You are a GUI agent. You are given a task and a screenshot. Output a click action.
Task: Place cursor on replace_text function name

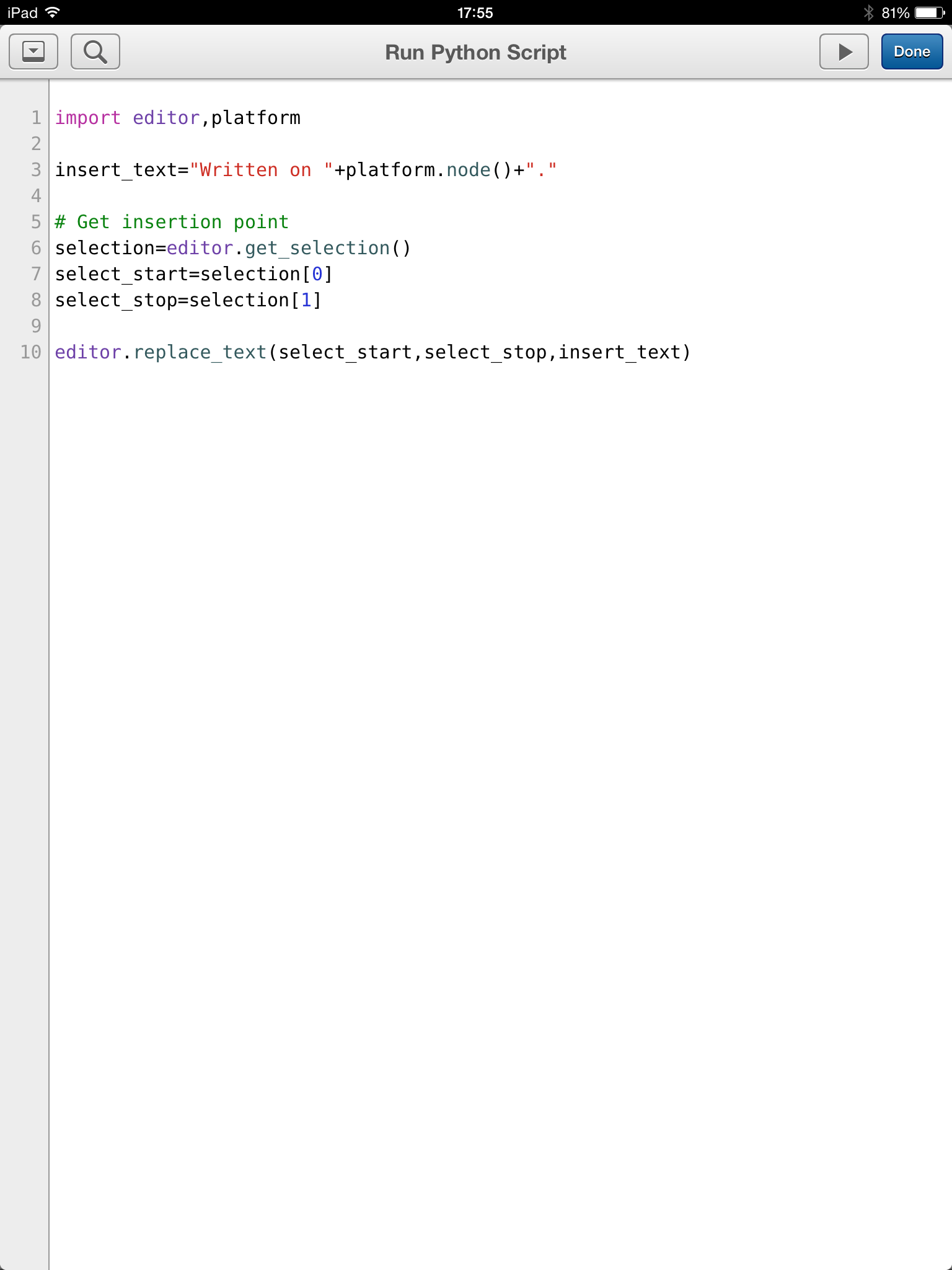click(x=200, y=352)
